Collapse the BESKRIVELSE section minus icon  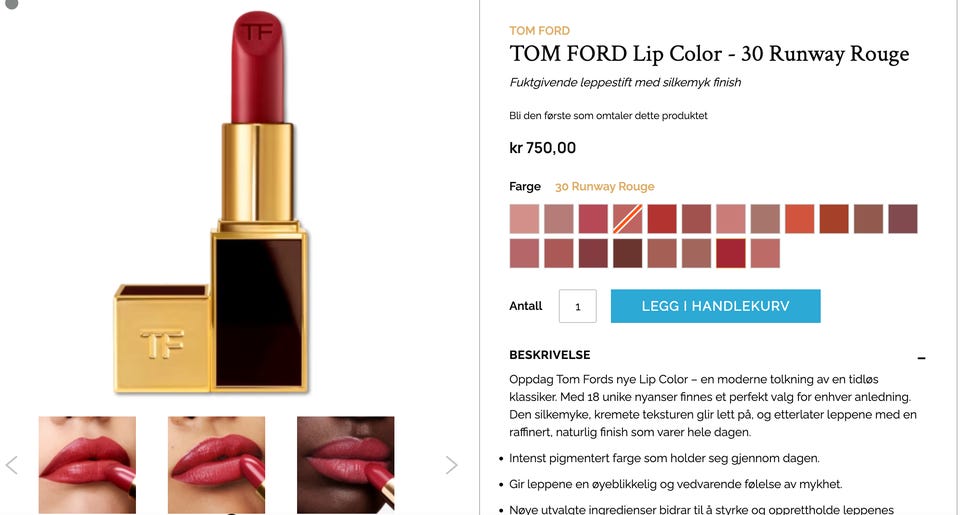click(921, 357)
